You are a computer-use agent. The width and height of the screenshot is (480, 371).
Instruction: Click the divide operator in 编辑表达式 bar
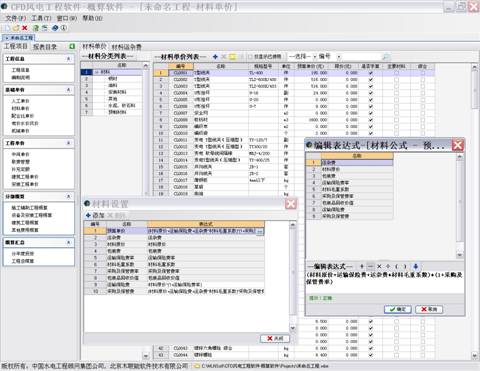click(x=388, y=266)
